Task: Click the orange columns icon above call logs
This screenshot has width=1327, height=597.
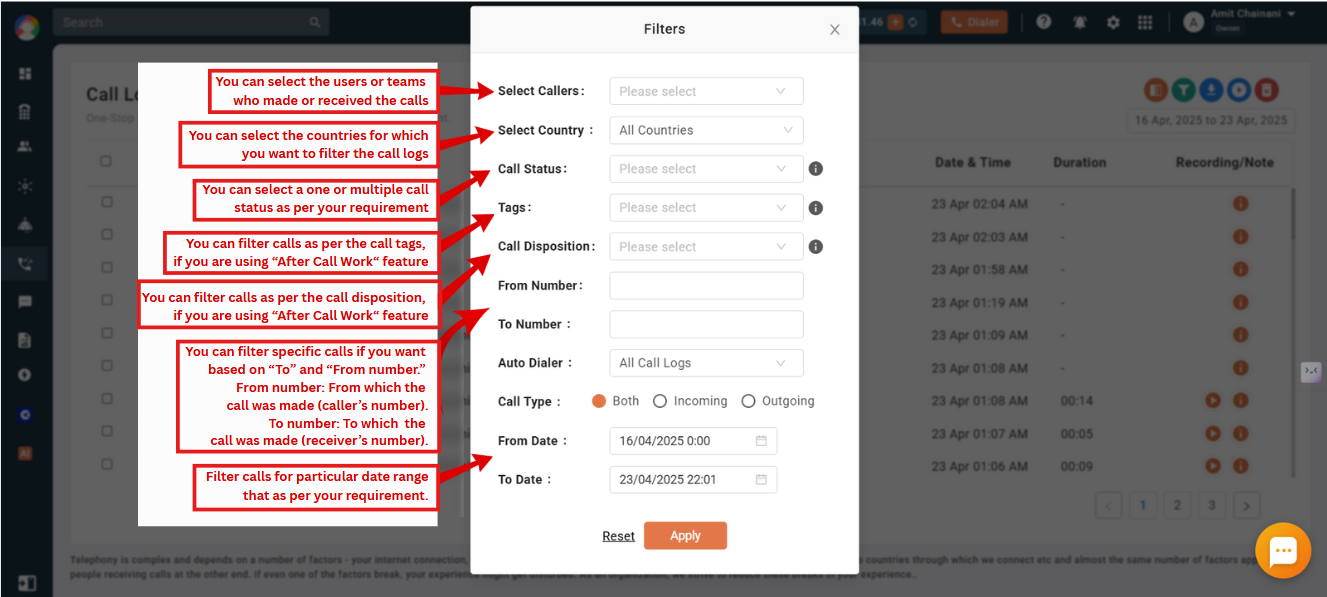Action: tap(1156, 90)
